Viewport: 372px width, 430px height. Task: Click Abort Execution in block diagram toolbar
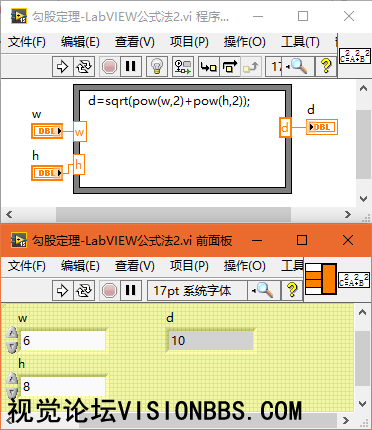(x=109, y=67)
